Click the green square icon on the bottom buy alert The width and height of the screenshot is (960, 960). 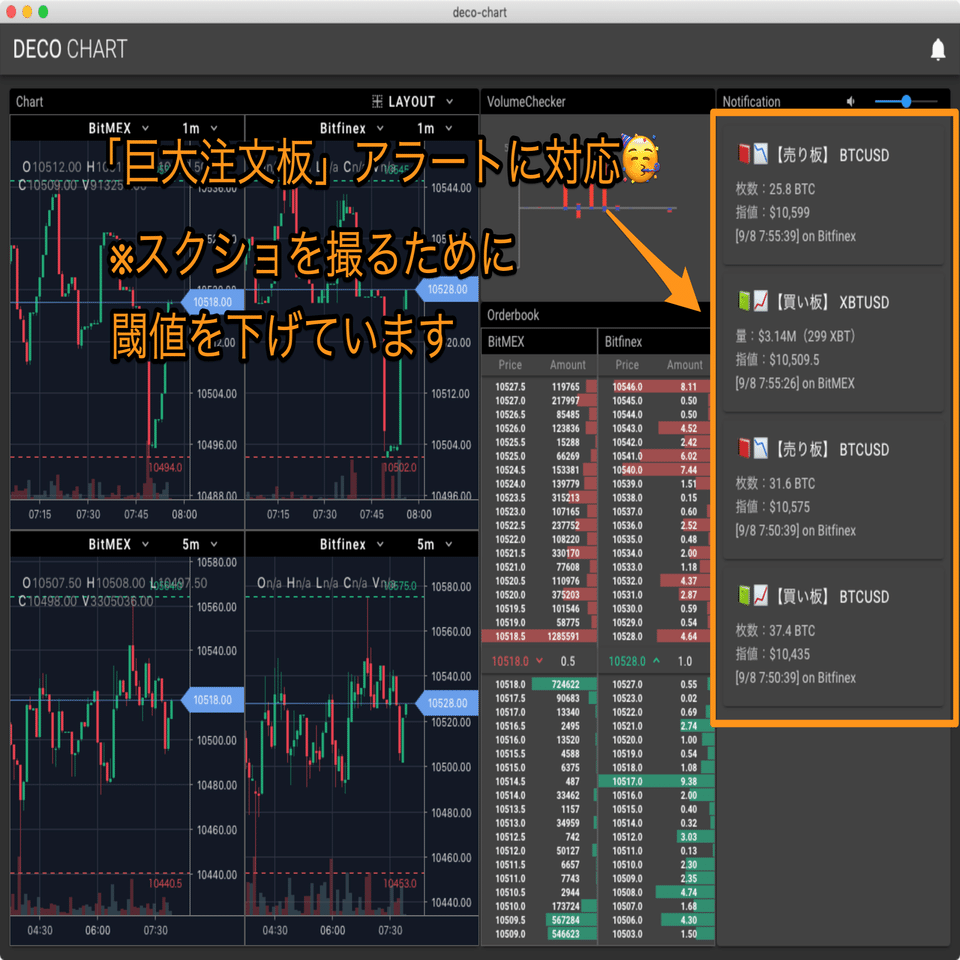click(x=744, y=595)
